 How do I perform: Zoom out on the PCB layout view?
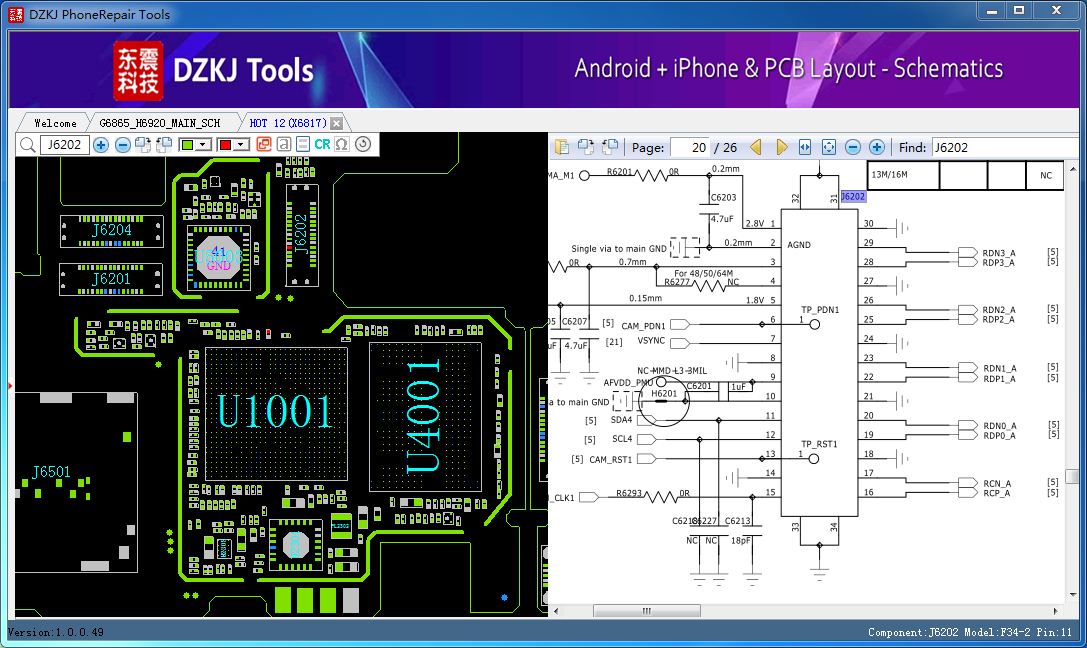(123, 145)
